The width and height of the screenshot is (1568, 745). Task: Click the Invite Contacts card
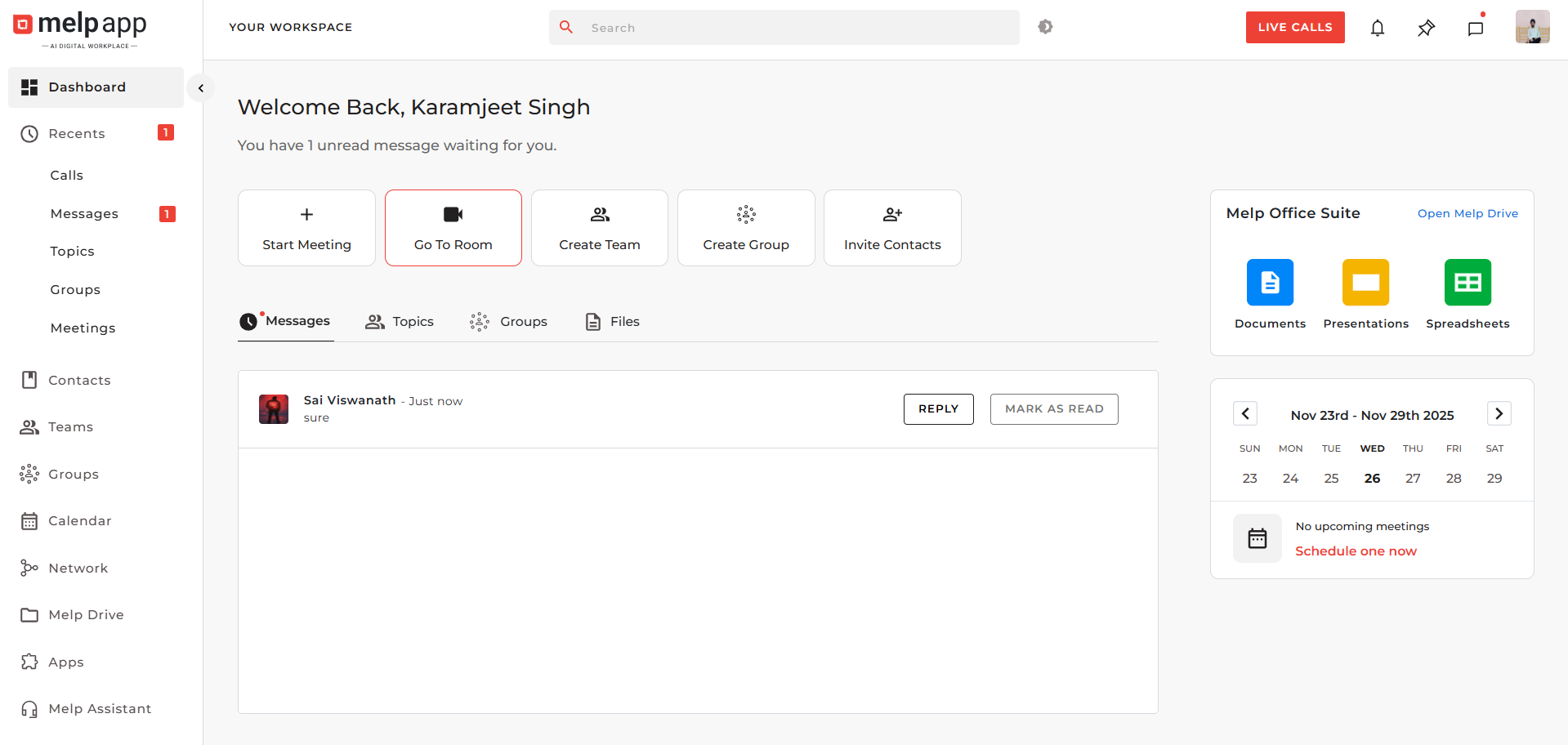(892, 228)
